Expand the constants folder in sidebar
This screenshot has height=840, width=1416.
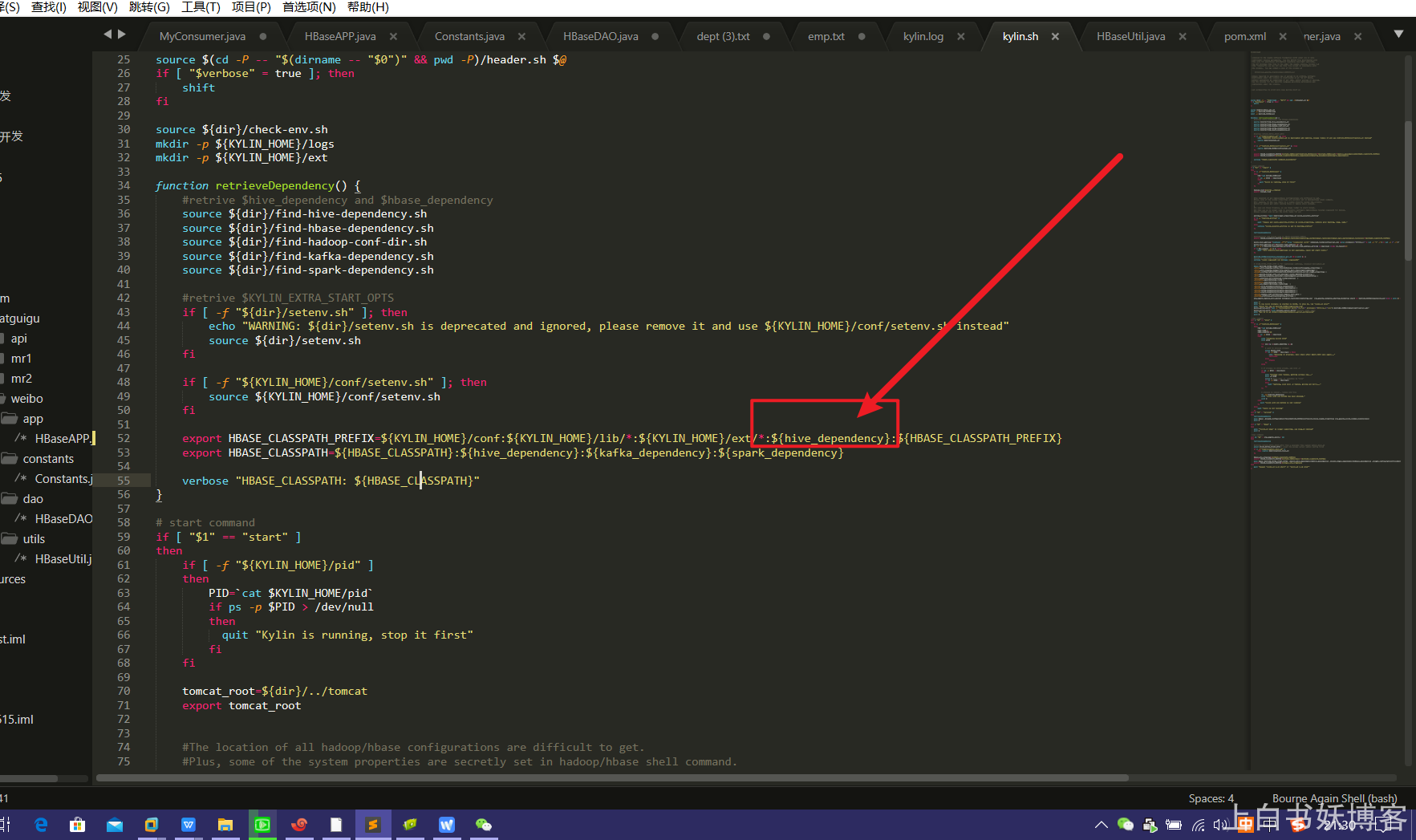point(38,459)
